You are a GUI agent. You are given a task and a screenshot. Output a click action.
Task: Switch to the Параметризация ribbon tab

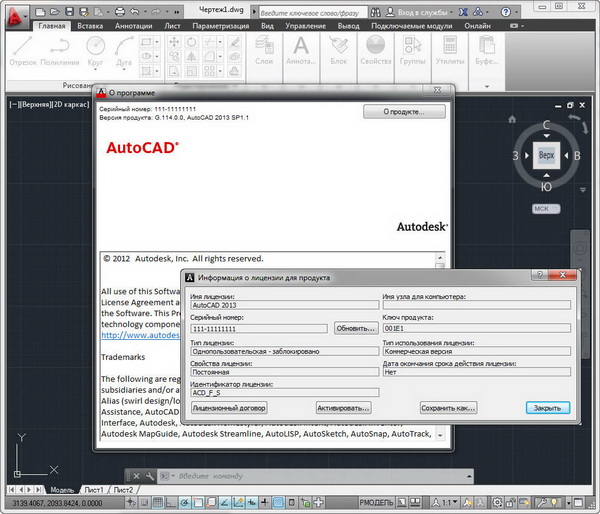[221, 26]
